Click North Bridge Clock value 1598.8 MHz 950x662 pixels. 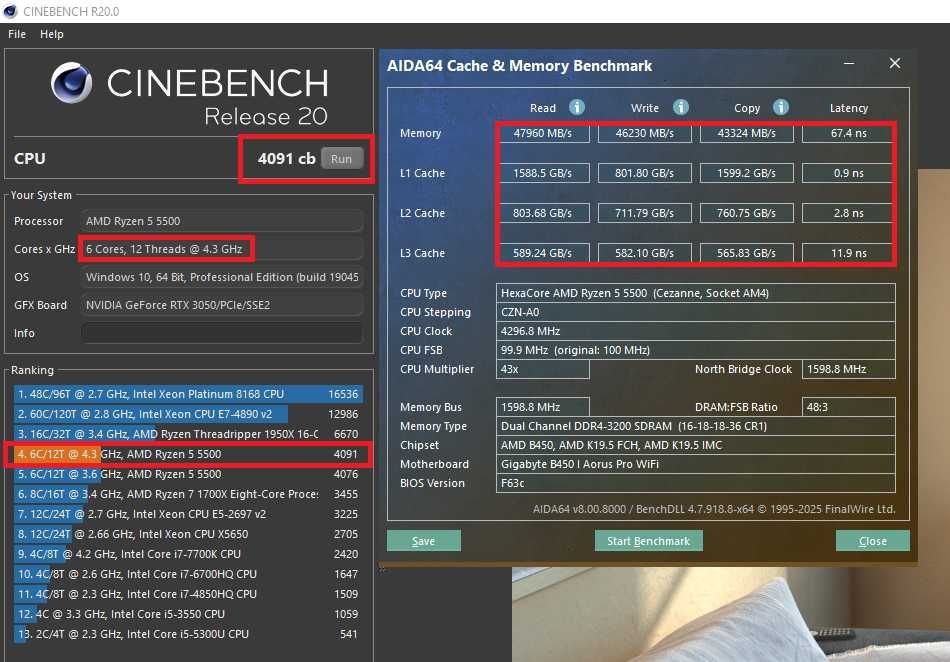tap(848, 369)
